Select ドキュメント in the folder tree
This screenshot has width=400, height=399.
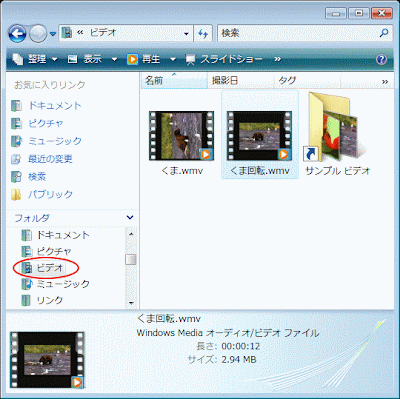coord(55,235)
